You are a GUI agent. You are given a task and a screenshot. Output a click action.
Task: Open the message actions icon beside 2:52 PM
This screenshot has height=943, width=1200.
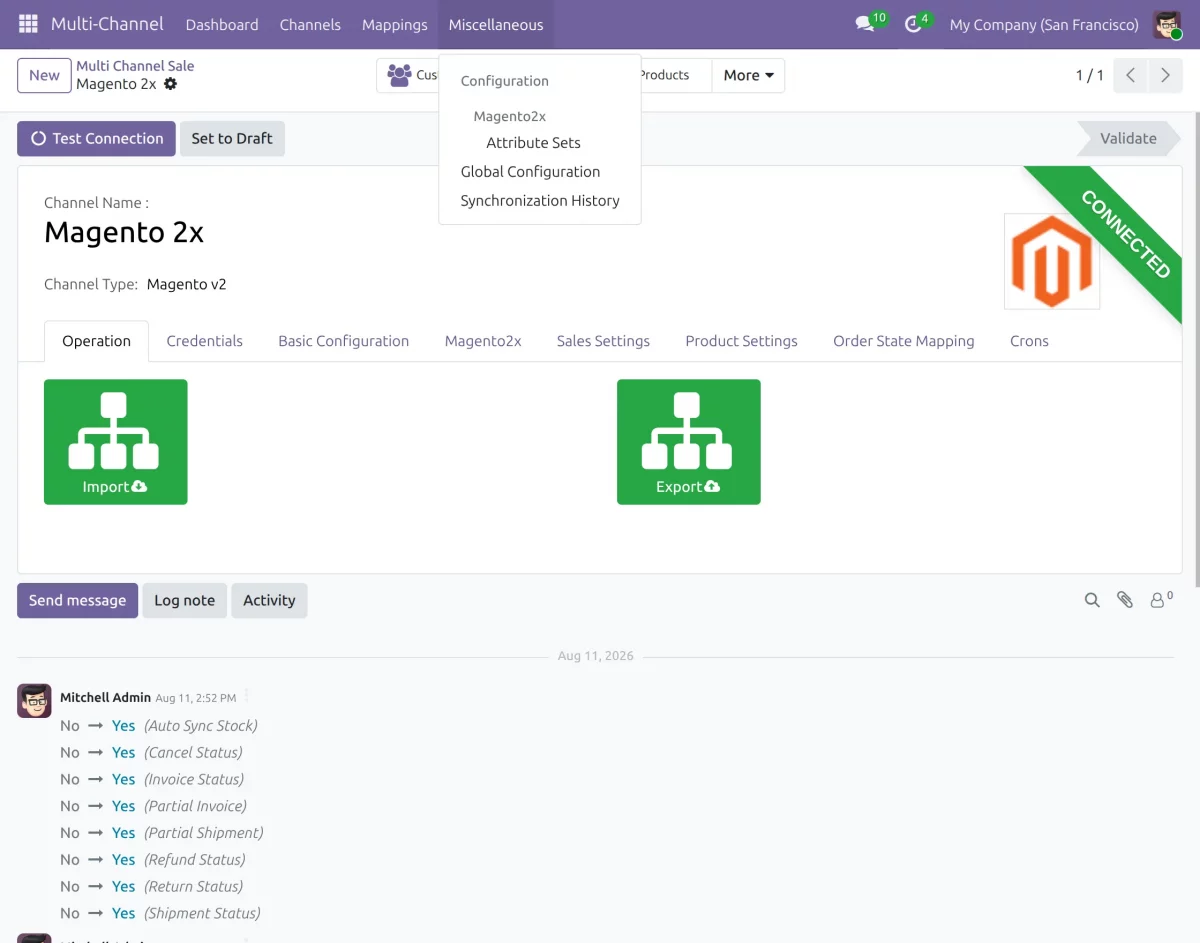[247, 697]
